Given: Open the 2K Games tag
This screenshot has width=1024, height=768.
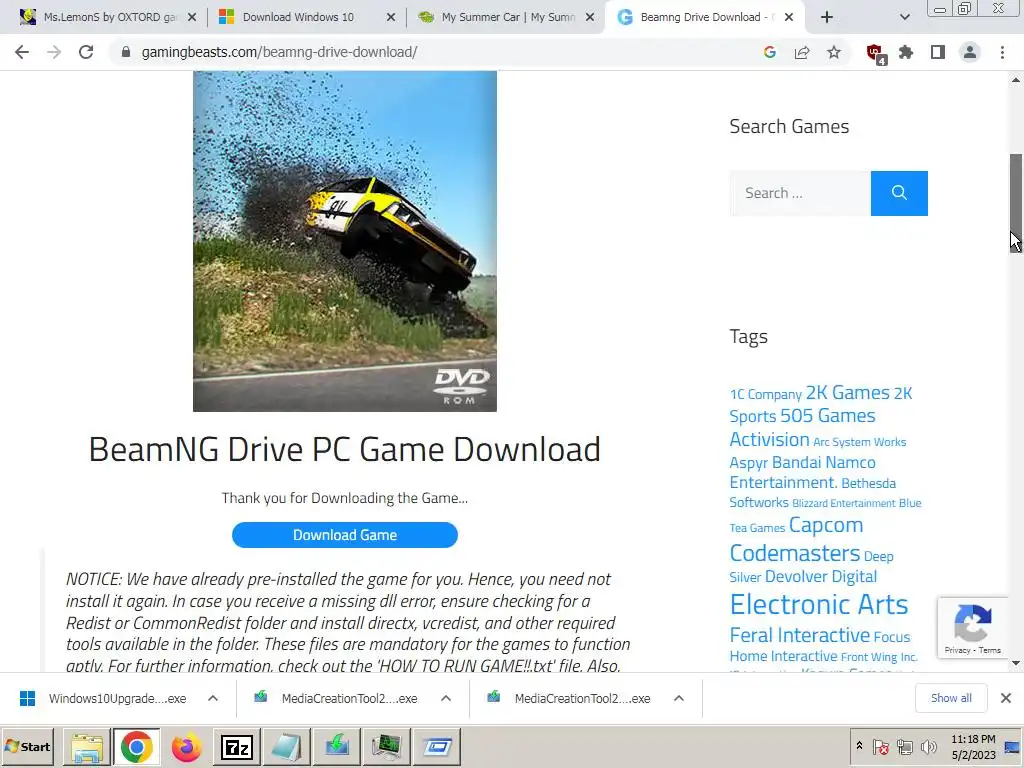Looking at the screenshot, I should tap(848, 392).
